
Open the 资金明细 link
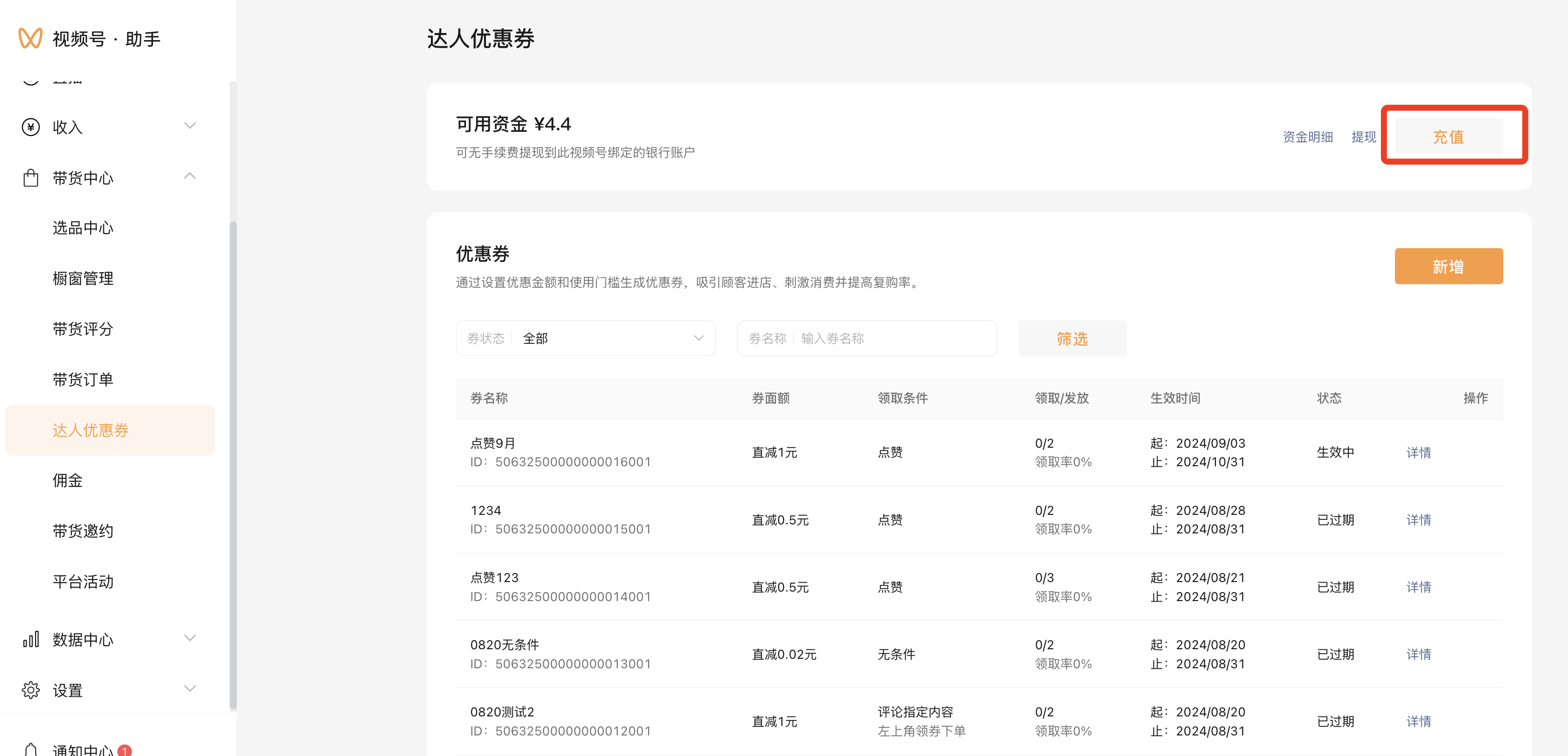click(1308, 137)
